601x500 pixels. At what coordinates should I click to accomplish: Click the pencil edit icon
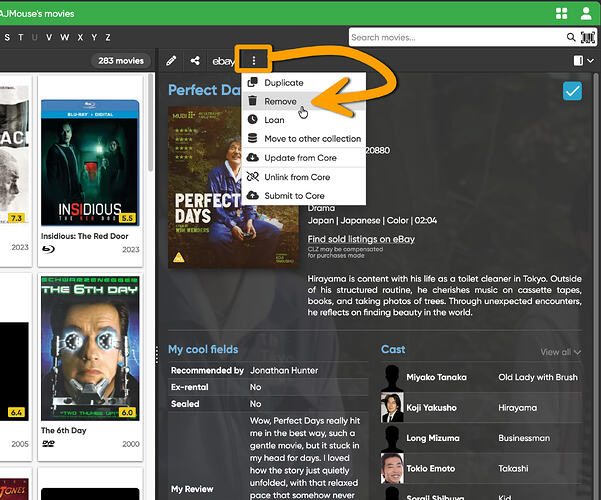[171, 61]
